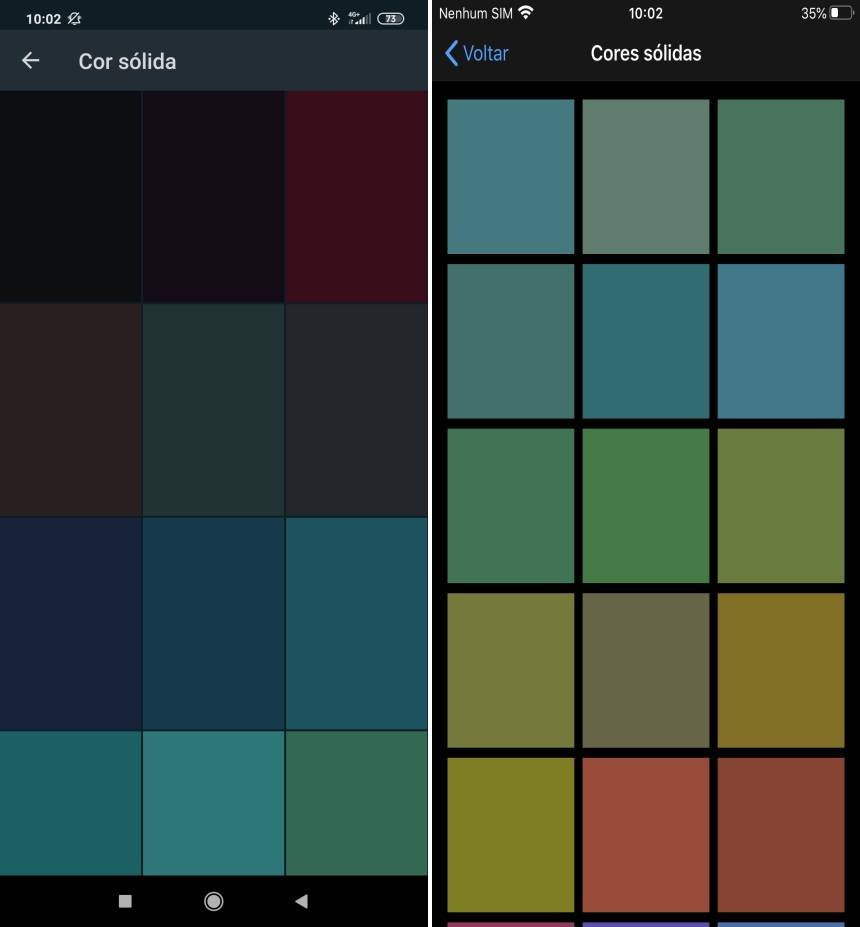Choose the second row center dark teal swatch, Cores sólidas

point(645,341)
